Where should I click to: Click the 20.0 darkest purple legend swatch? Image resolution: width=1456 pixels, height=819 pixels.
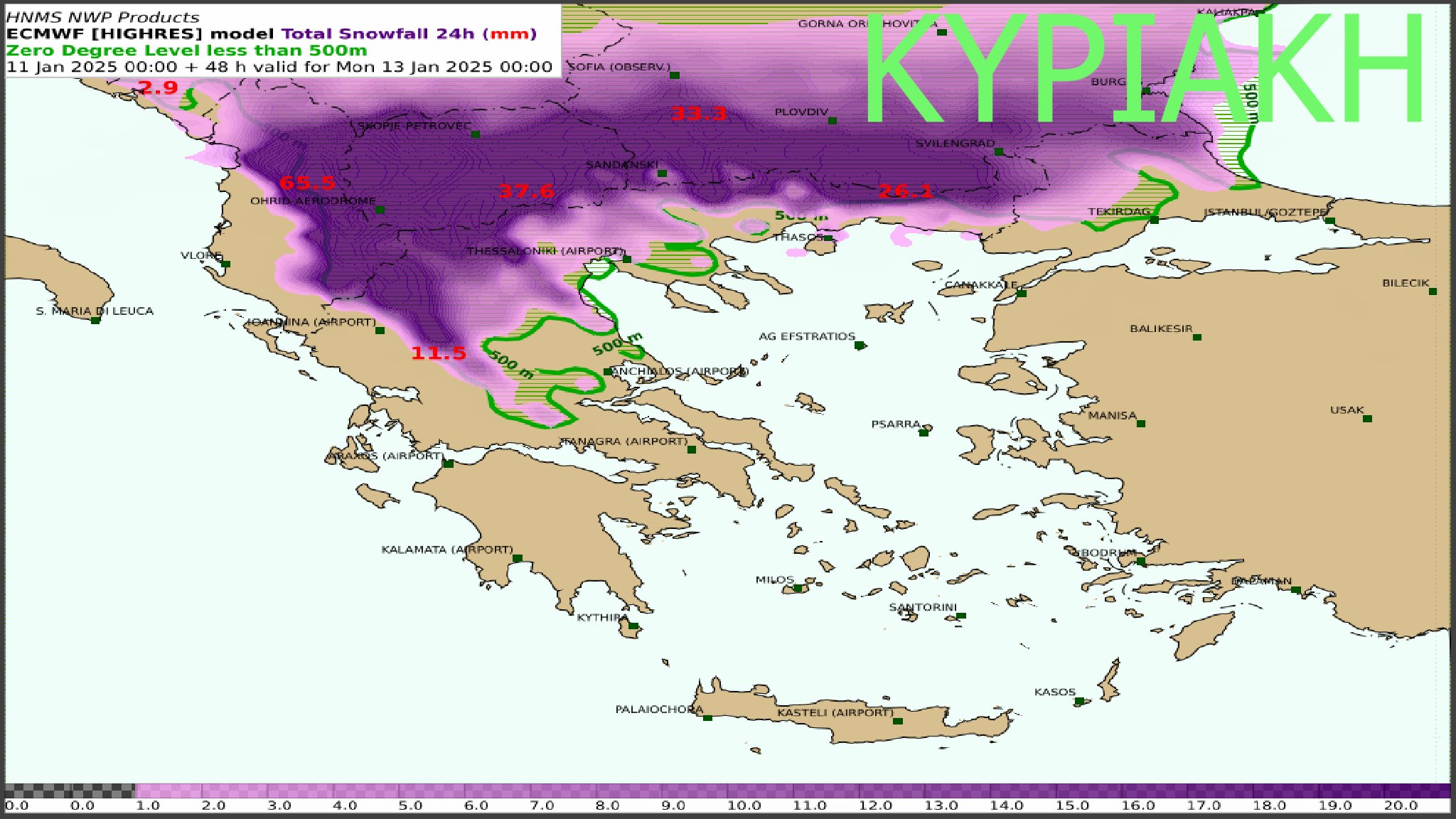[x=1416, y=791]
